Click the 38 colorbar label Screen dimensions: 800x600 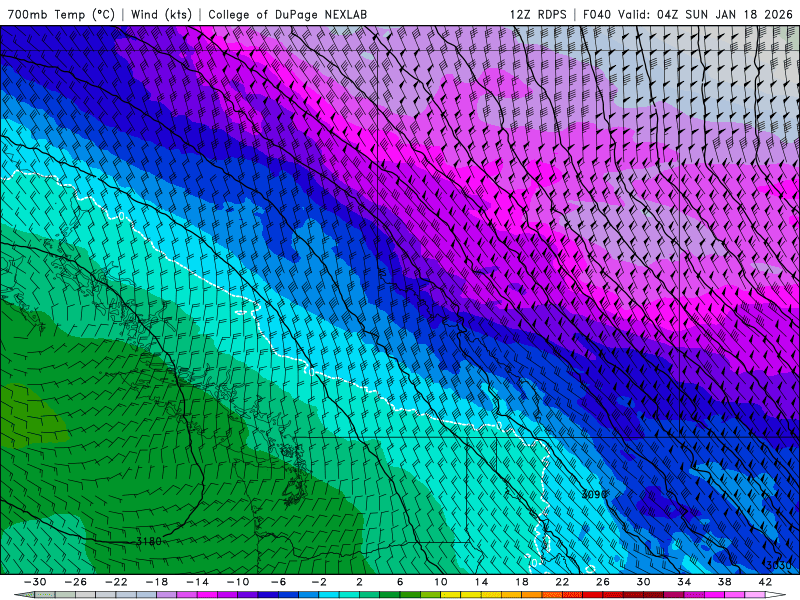[x=724, y=582]
